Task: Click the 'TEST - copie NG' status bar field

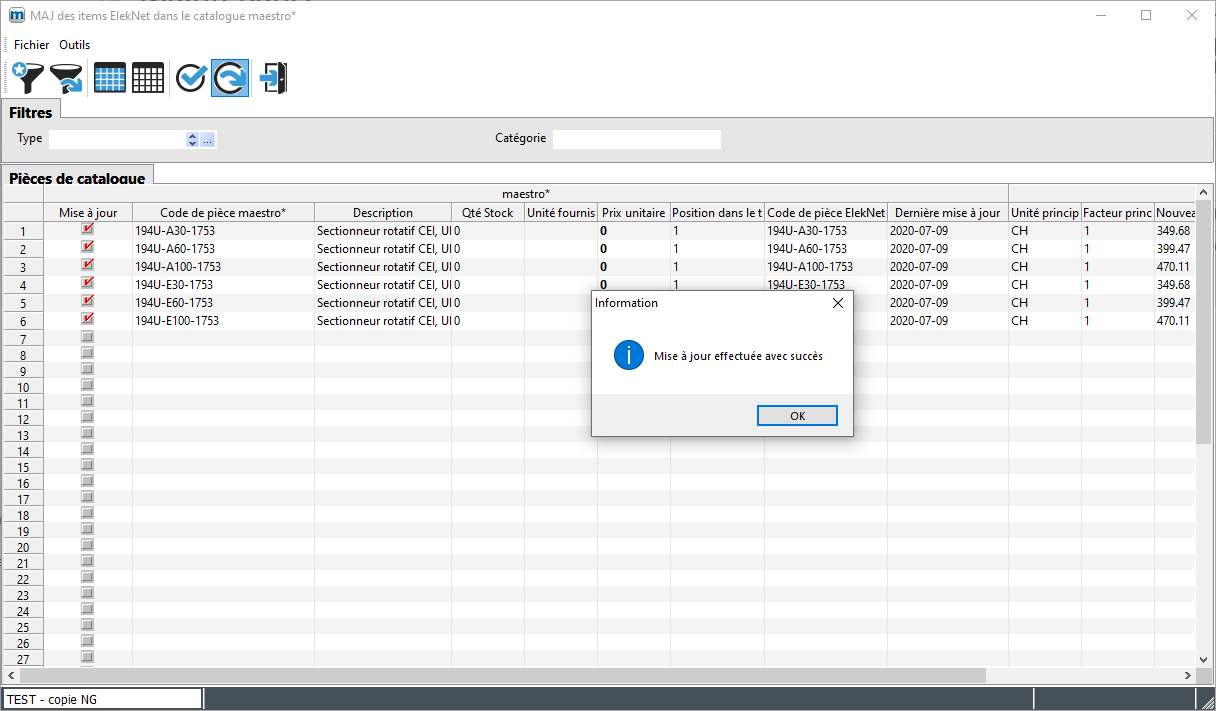Action: pyautogui.click(x=102, y=699)
